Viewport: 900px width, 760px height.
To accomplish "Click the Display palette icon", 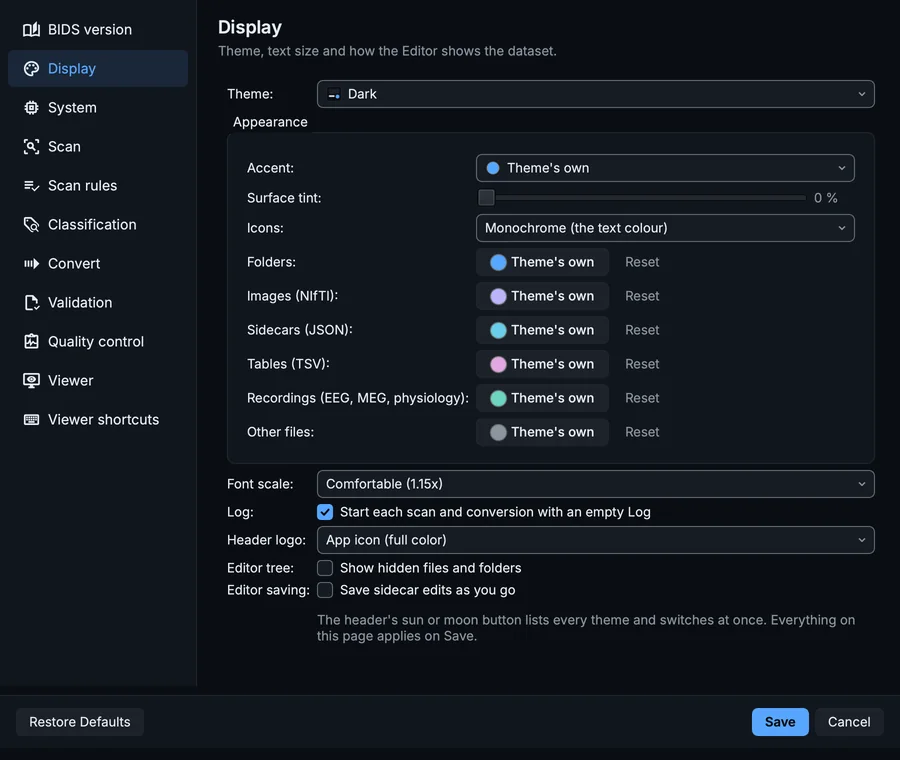I will tap(32, 68).
